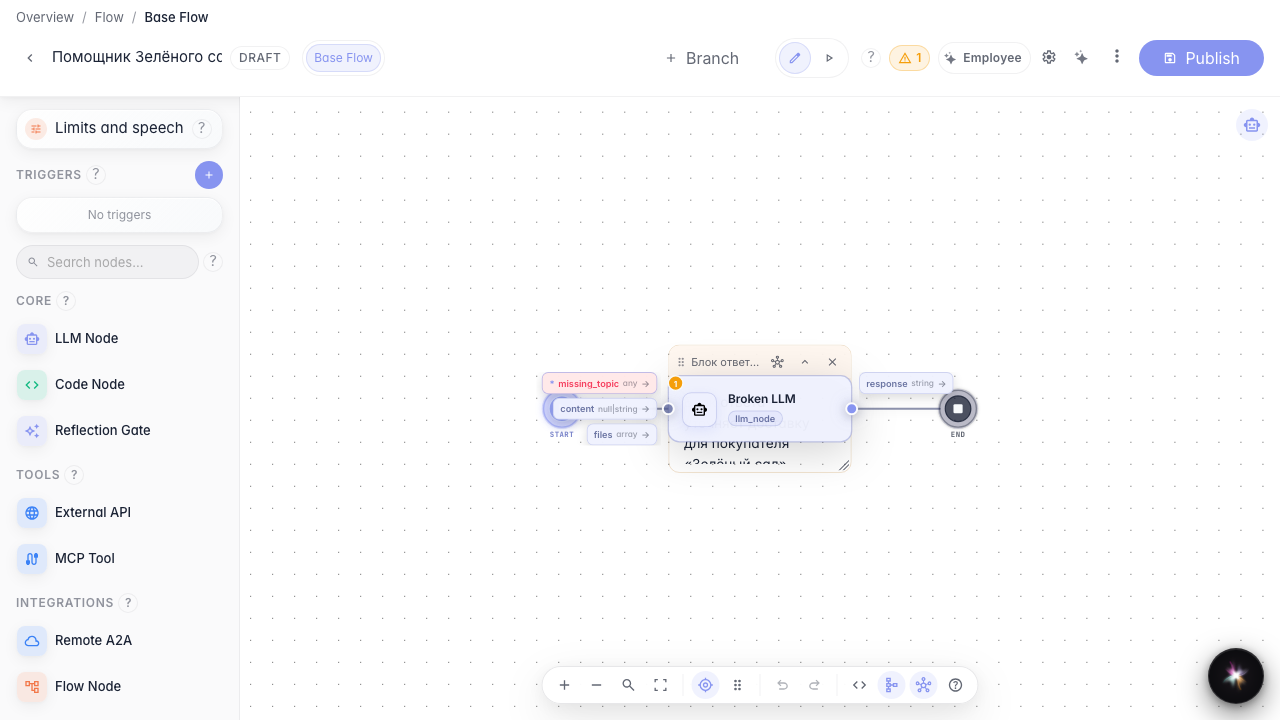The height and width of the screenshot is (720, 1280).
Task: Click the Branch button
Action: click(702, 58)
